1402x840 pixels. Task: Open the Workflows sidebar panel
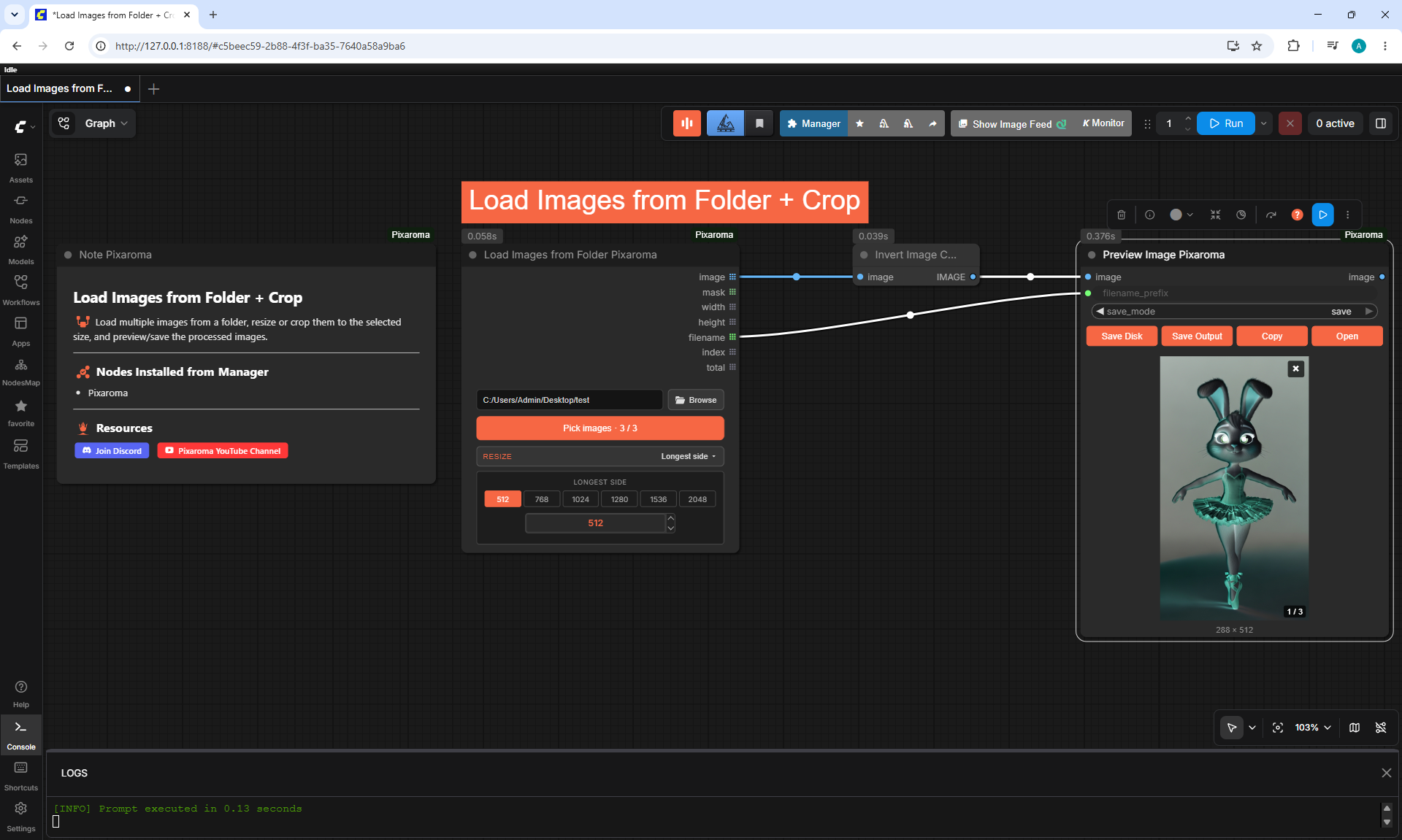(x=21, y=290)
